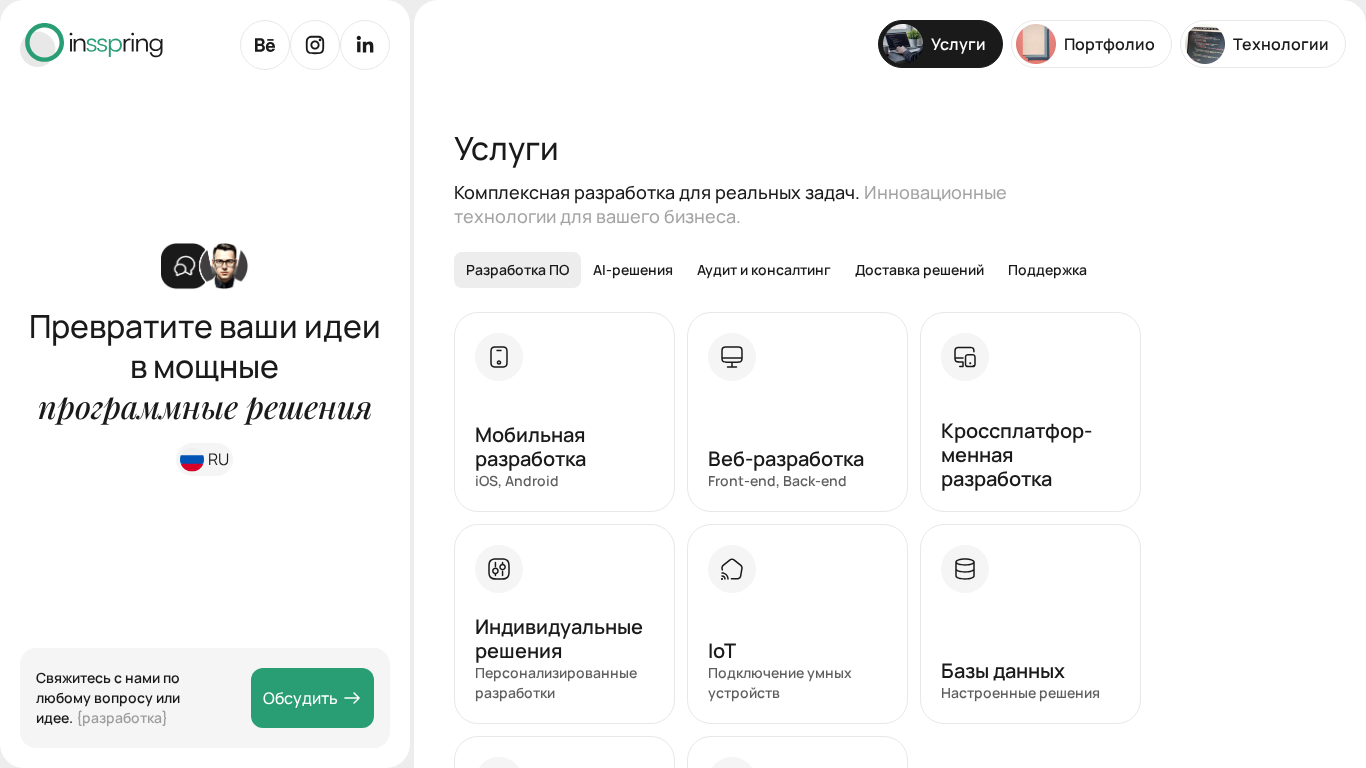Viewport: 1366px width, 768px height.
Task: Click the mobile phone icon on Мобильная разработка
Action: pyautogui.click(x=499, y=357)
